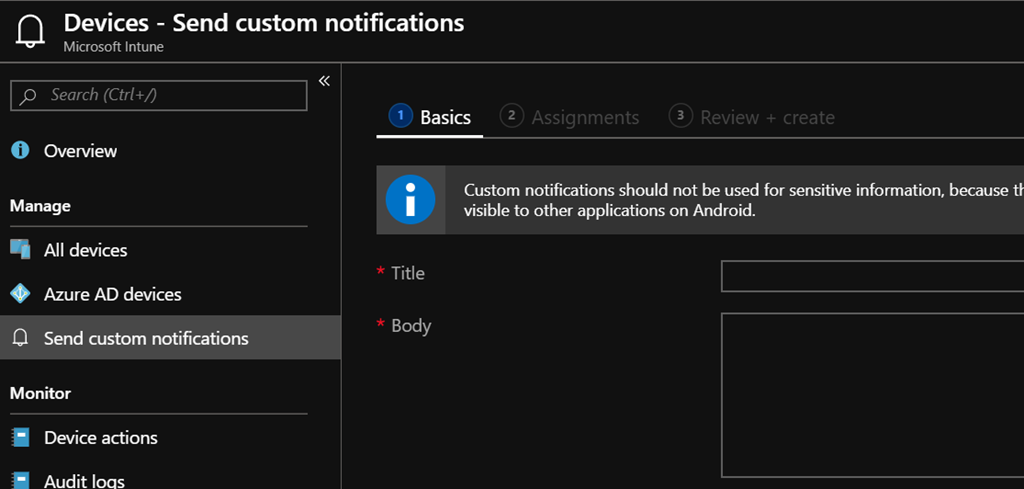Open the Audit logs menu label

[x=84, y=480]
